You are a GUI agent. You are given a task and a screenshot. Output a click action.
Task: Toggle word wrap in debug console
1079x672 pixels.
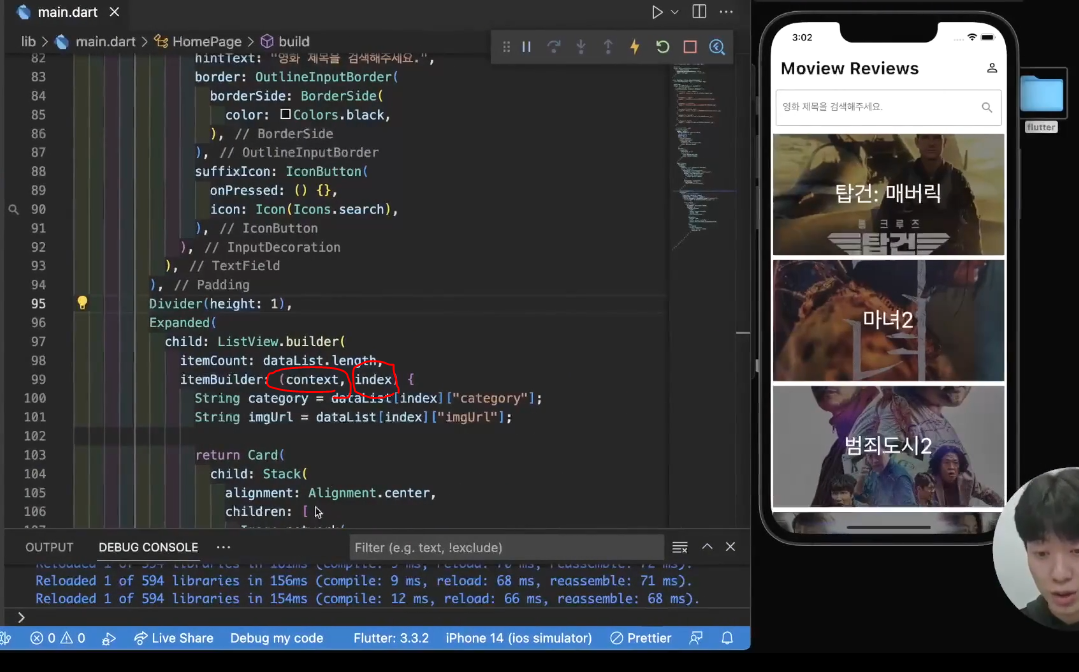(680, 547)
